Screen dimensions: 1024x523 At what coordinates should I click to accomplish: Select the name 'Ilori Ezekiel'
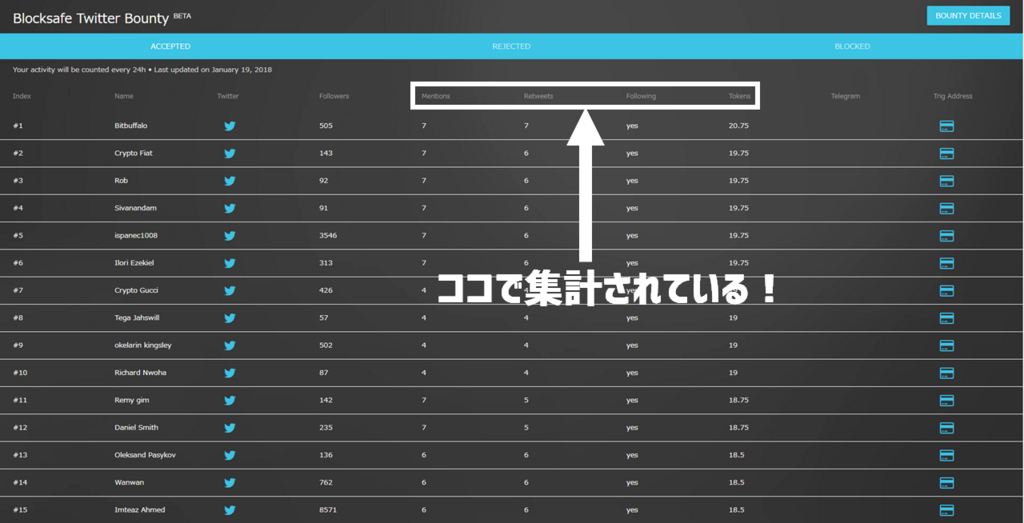[134, 262]
